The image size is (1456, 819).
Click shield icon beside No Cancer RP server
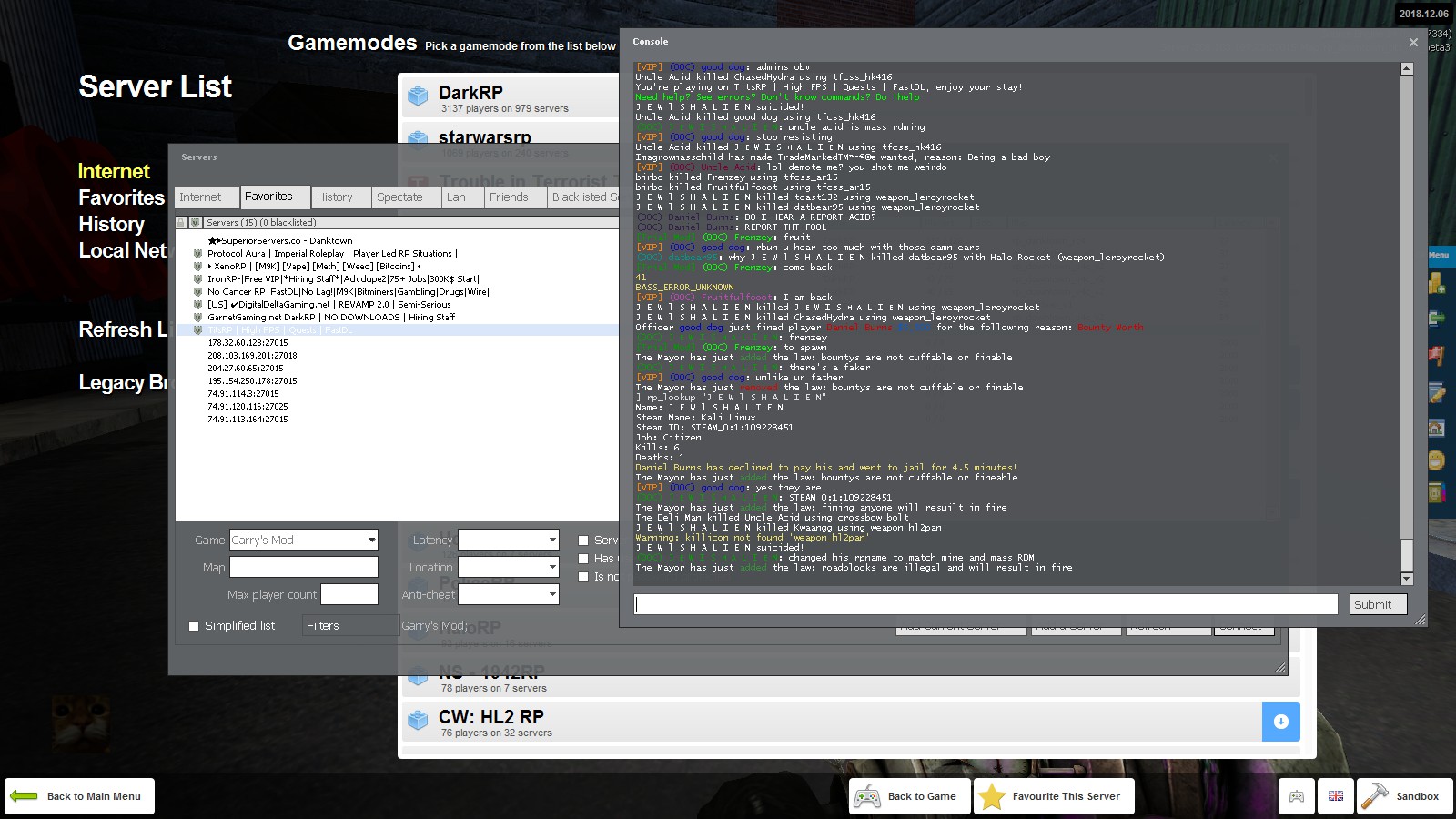[197, 292]
